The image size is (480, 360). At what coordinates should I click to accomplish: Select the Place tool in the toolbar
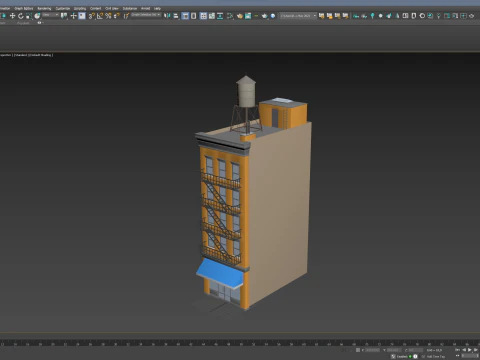click(x=37, y=16)
